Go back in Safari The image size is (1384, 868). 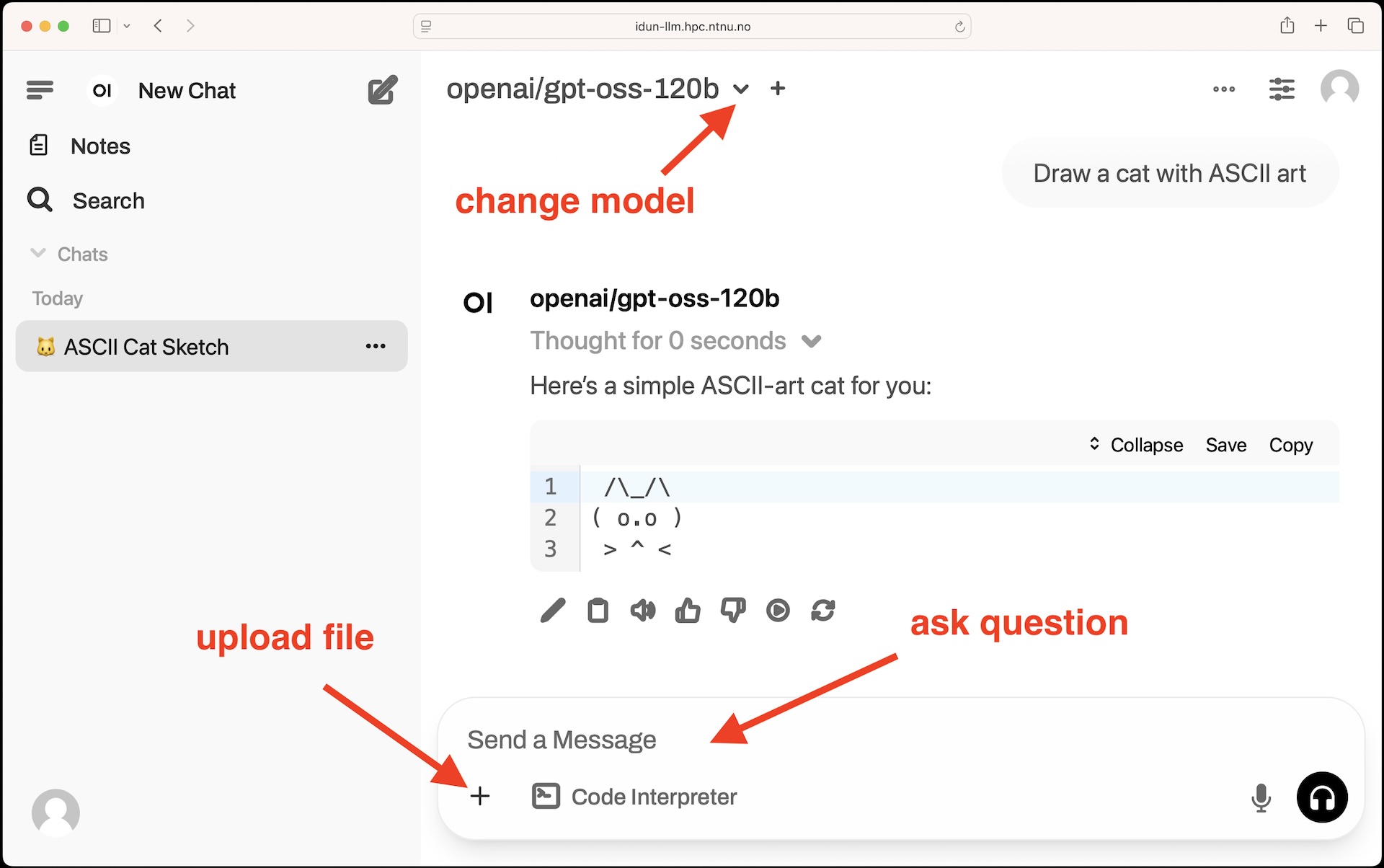coord(158,26)
